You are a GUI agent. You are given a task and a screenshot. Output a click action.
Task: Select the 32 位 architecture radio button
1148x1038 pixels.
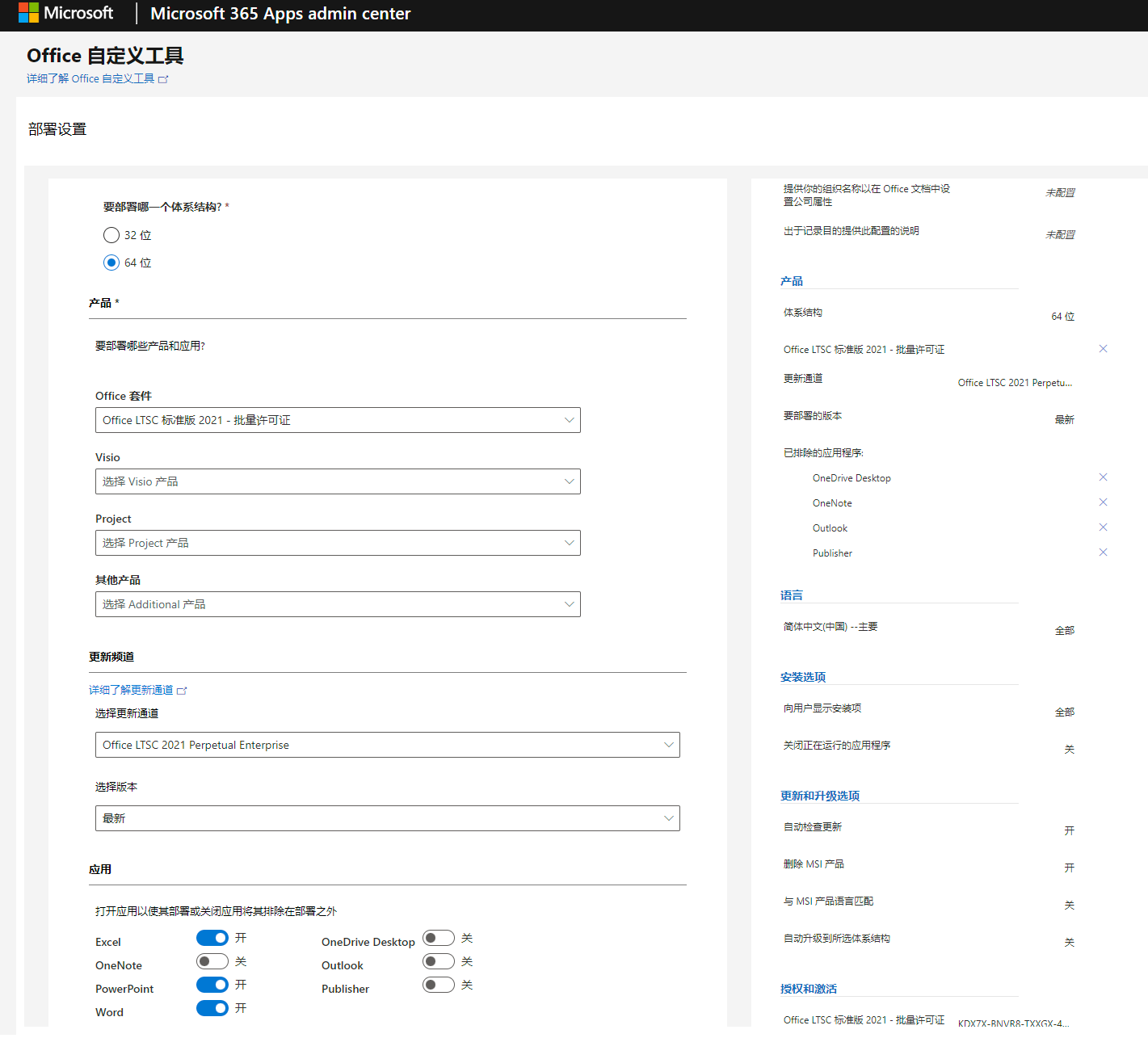tap(111, 235)
